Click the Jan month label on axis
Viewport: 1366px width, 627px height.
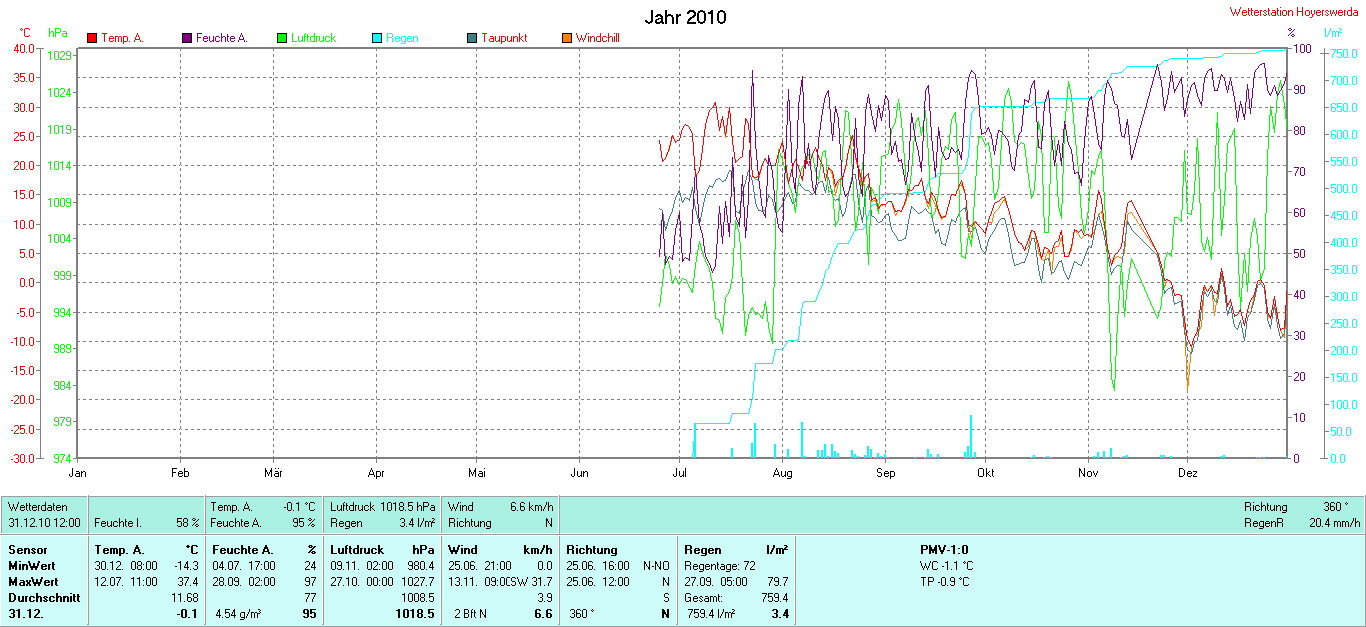pyautogui.click(x=77, y=472)
